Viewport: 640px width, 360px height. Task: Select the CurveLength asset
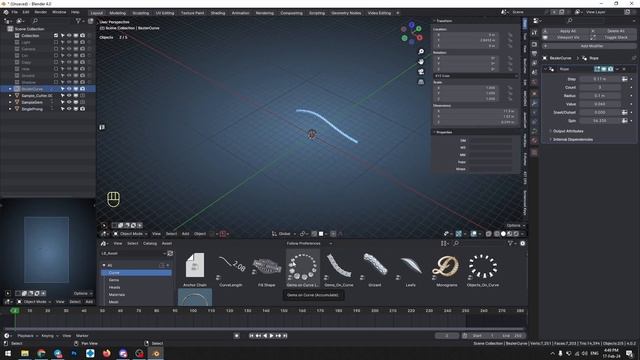(231, 268)
